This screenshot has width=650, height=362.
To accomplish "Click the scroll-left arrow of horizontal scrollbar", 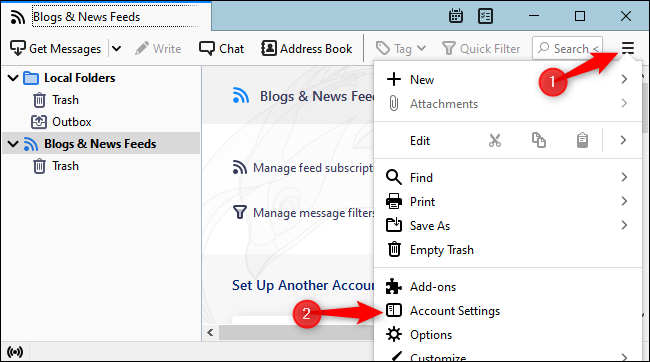I will [211, 333].
